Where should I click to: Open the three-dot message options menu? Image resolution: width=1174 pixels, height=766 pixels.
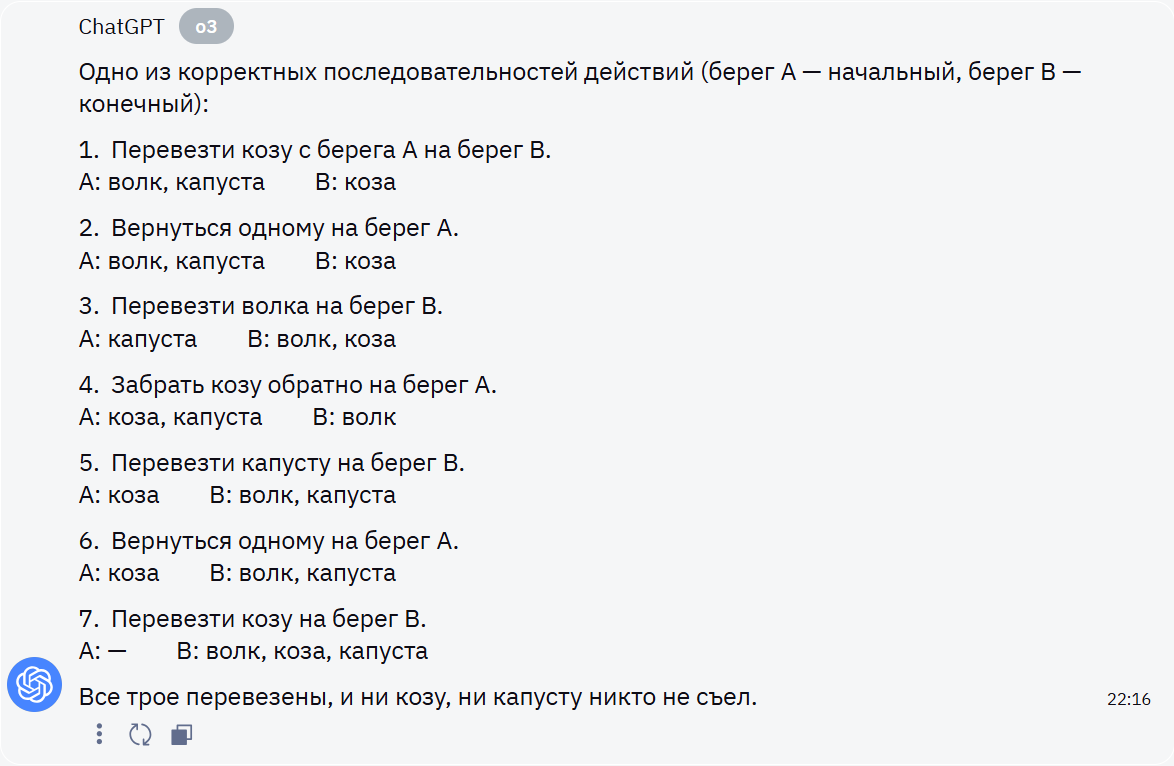coord(99,735)
